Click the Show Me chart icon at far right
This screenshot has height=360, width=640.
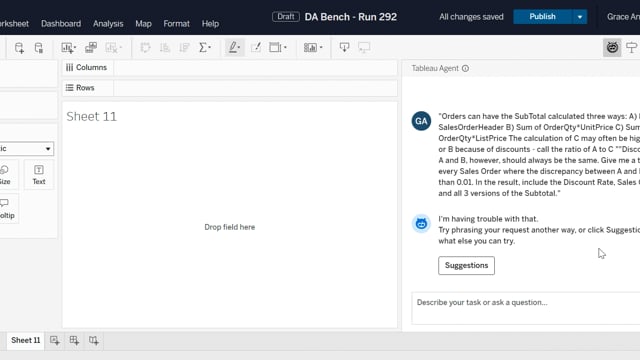coord(632,48)
